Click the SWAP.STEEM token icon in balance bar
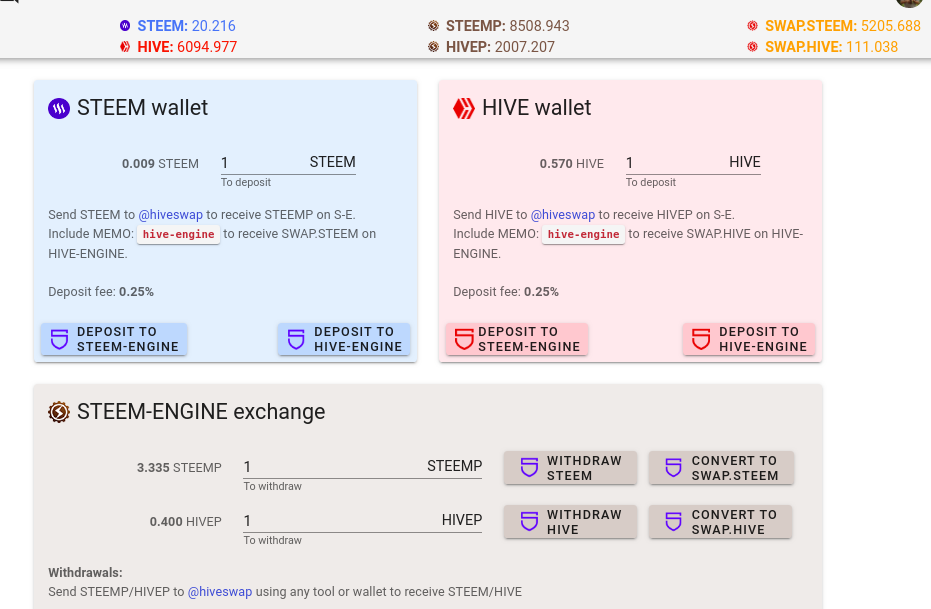 752,26
